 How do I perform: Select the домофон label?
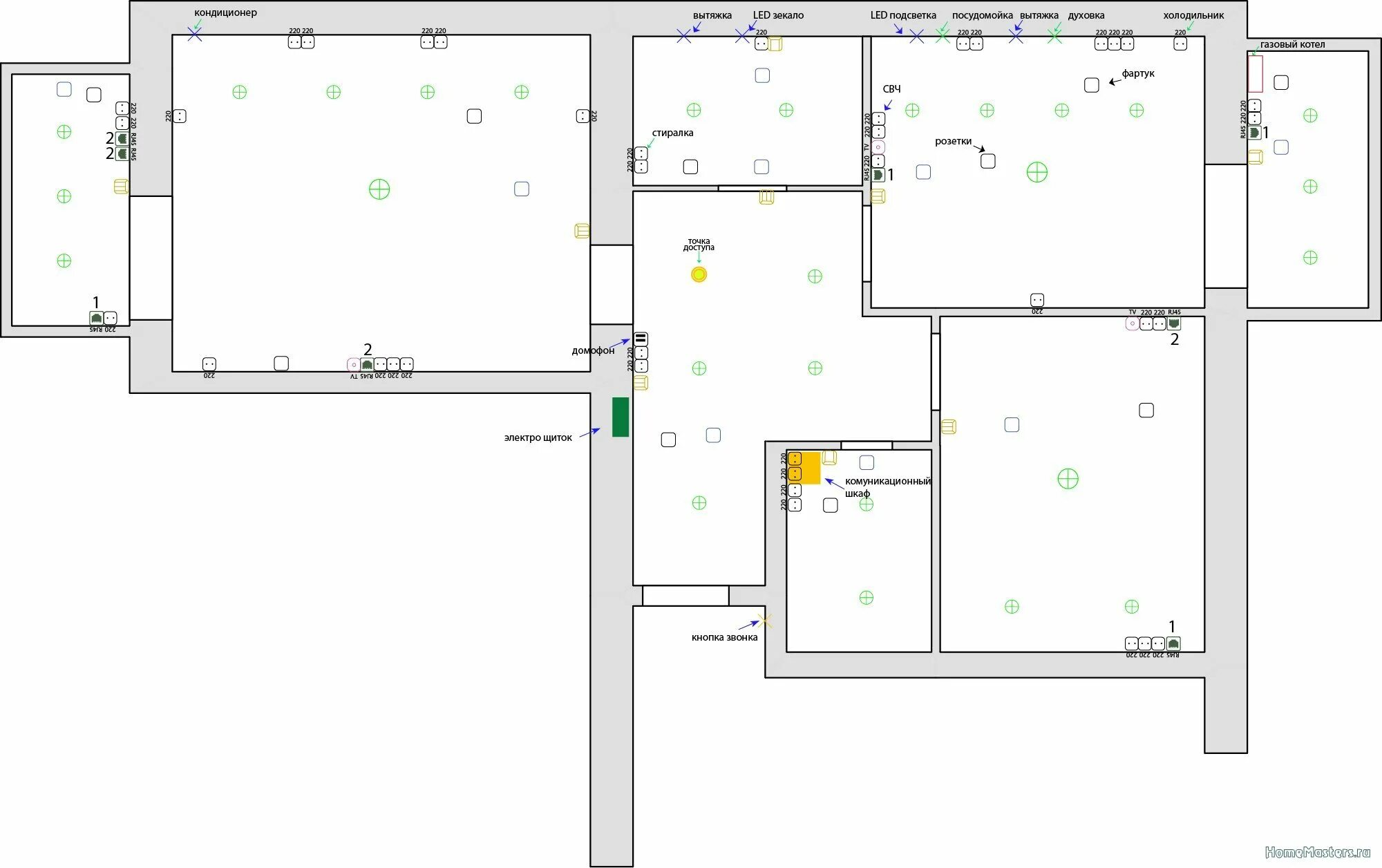click(593, 350)
